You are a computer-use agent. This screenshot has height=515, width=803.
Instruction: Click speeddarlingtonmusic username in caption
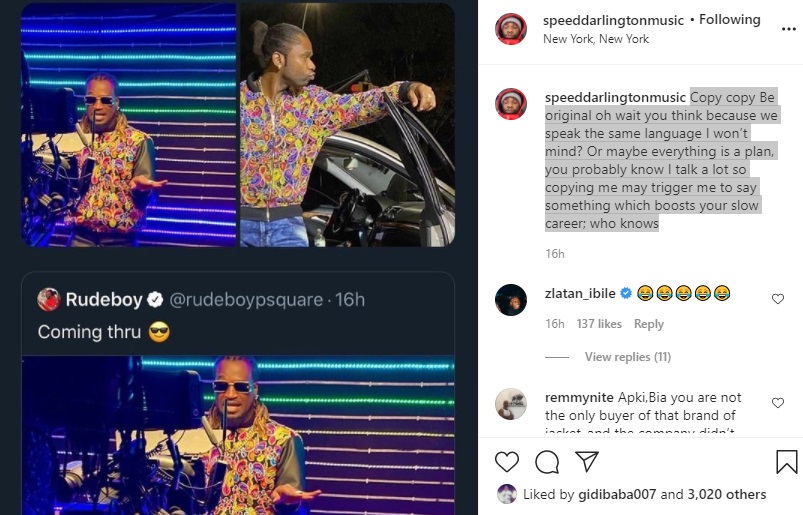point(615,97)
